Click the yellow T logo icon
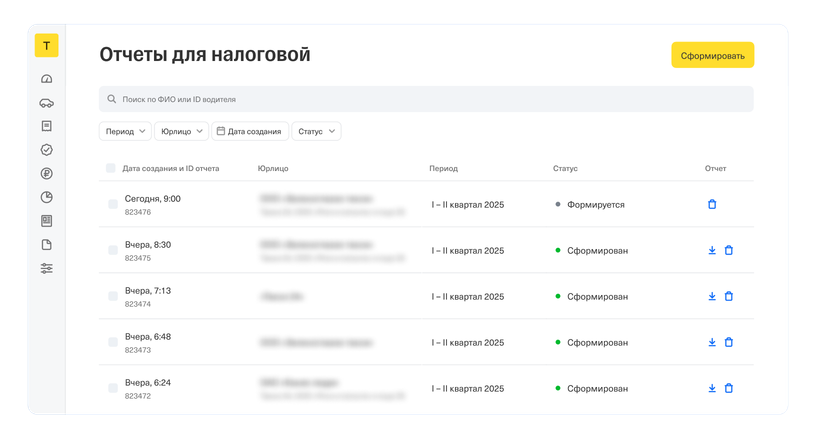Image resolution: width=816 pixels, height=439 pixels. [x=46, y=46]
